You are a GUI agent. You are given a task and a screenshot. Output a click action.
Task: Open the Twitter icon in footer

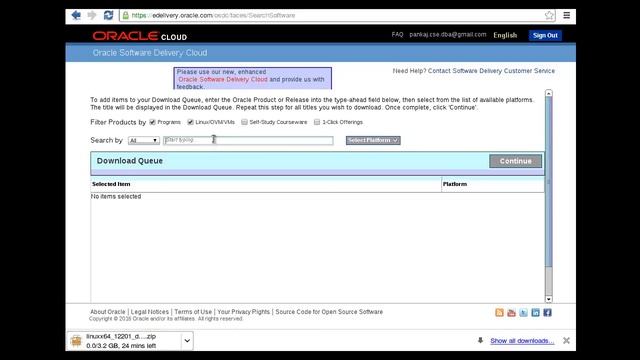pos(523,313)
